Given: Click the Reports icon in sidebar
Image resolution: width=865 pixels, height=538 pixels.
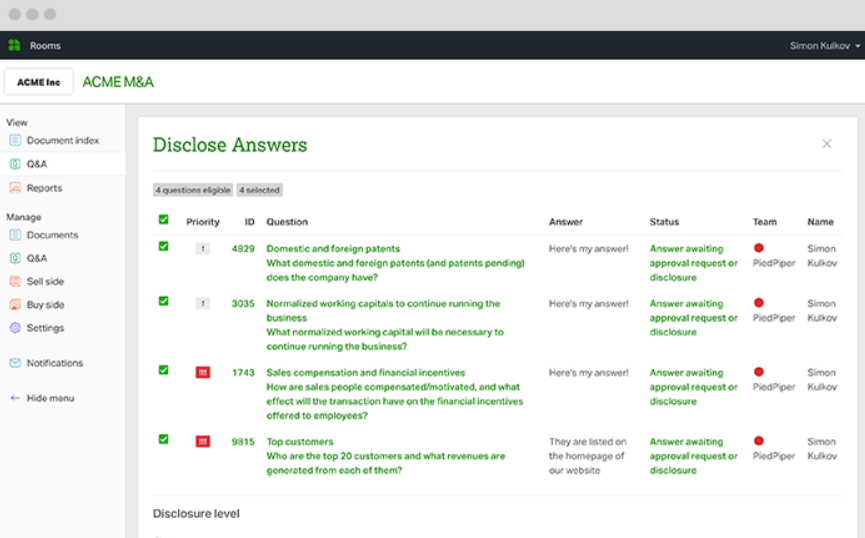Looking at the screenshot, I should [x=15, y=188].
